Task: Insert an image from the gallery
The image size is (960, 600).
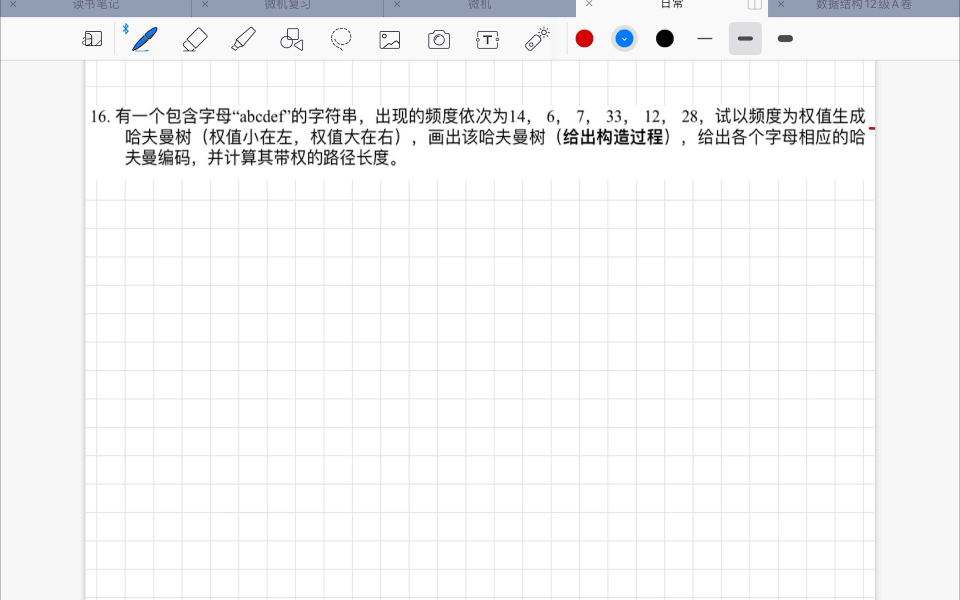Action: 388,38
